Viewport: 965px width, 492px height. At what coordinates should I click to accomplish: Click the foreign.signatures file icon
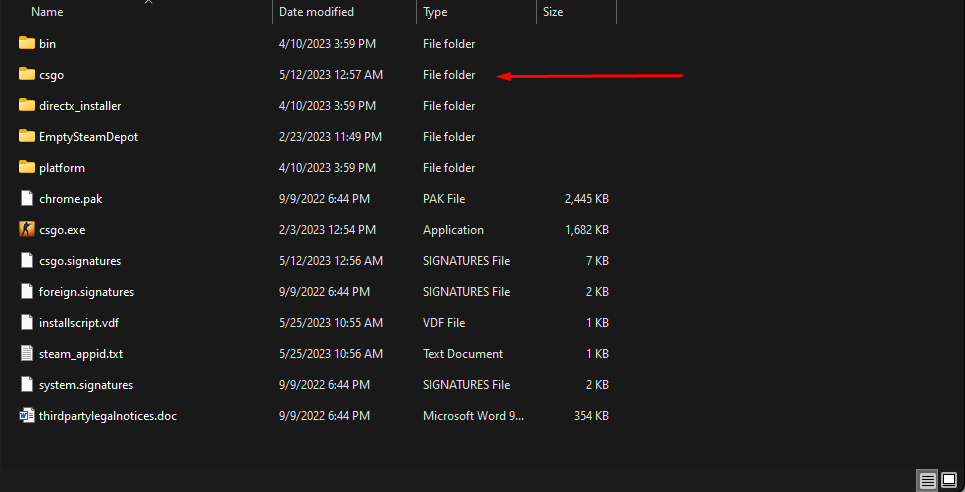point(27,292)
